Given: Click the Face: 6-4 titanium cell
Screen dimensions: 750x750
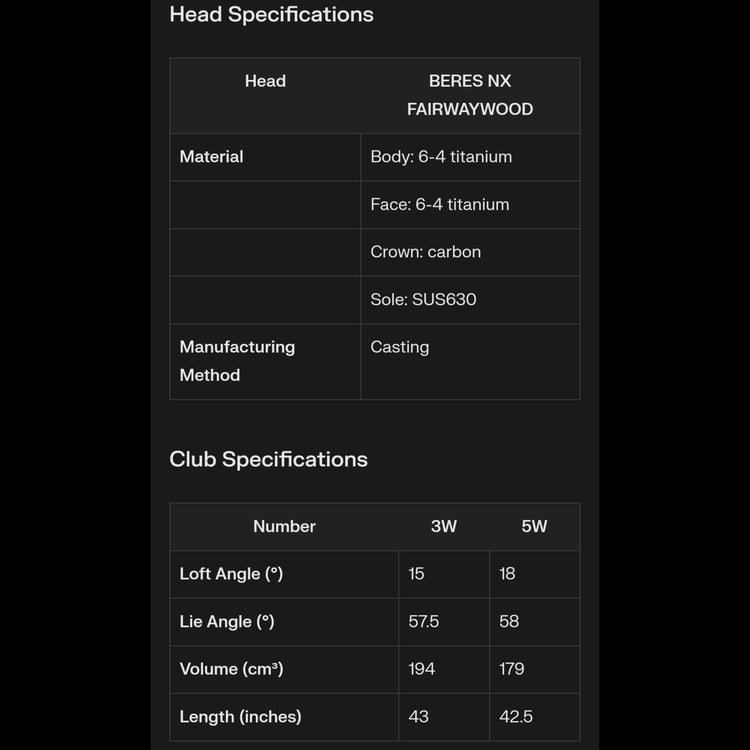Looking at the screenshot, I should (440, 204).
